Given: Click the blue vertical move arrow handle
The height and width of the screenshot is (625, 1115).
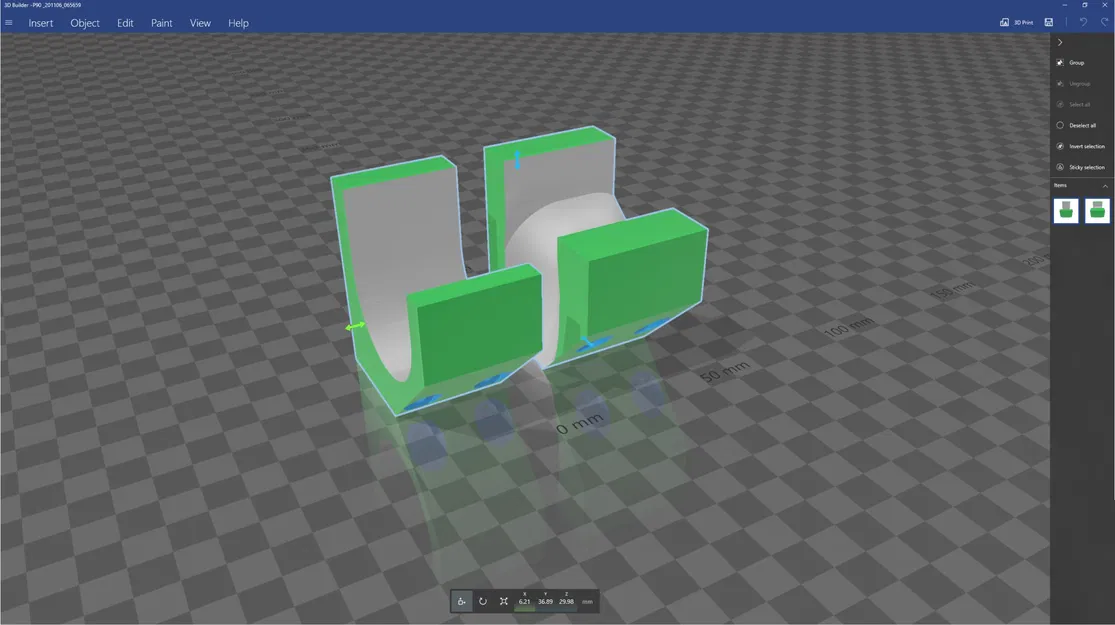Looking at the screenshot, I should tap(517, 159).
